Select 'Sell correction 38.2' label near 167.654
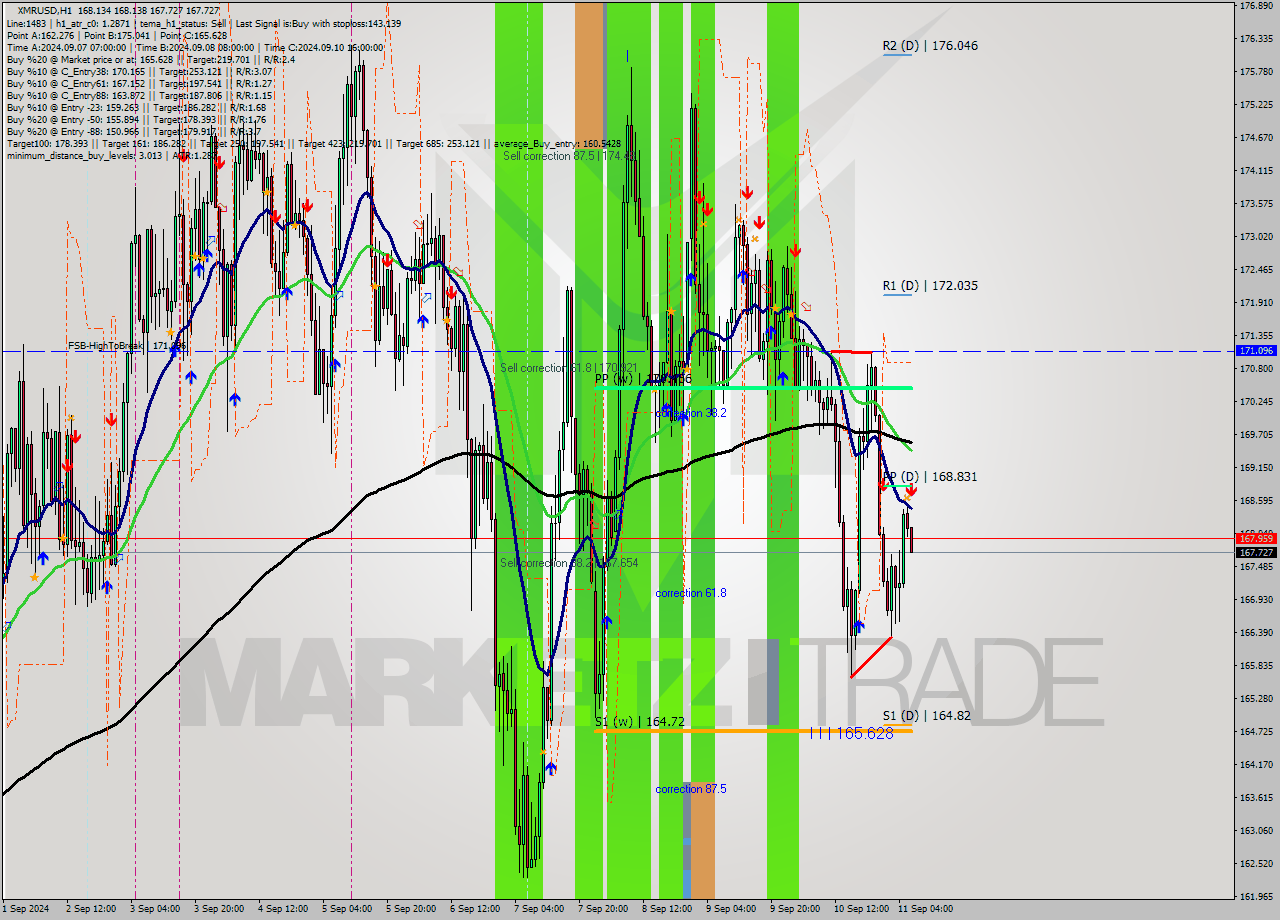 [569, 563]
